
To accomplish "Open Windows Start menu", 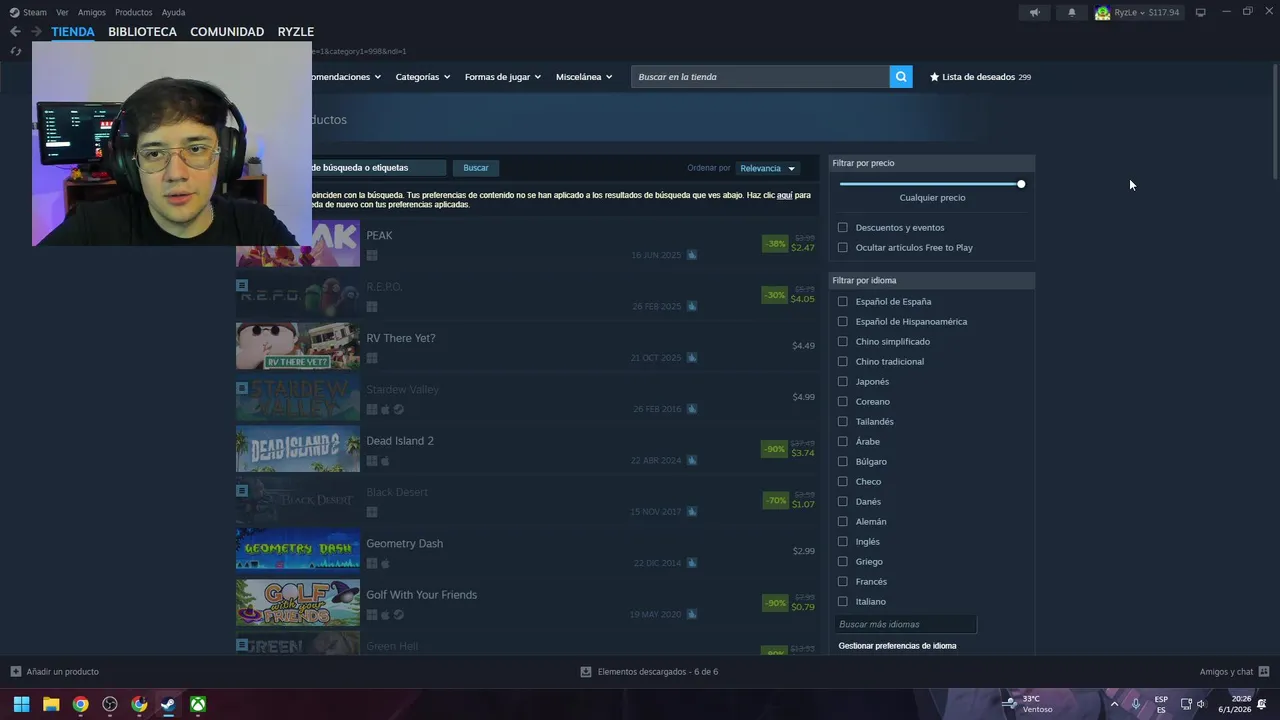I will click(x=21, y=704).
